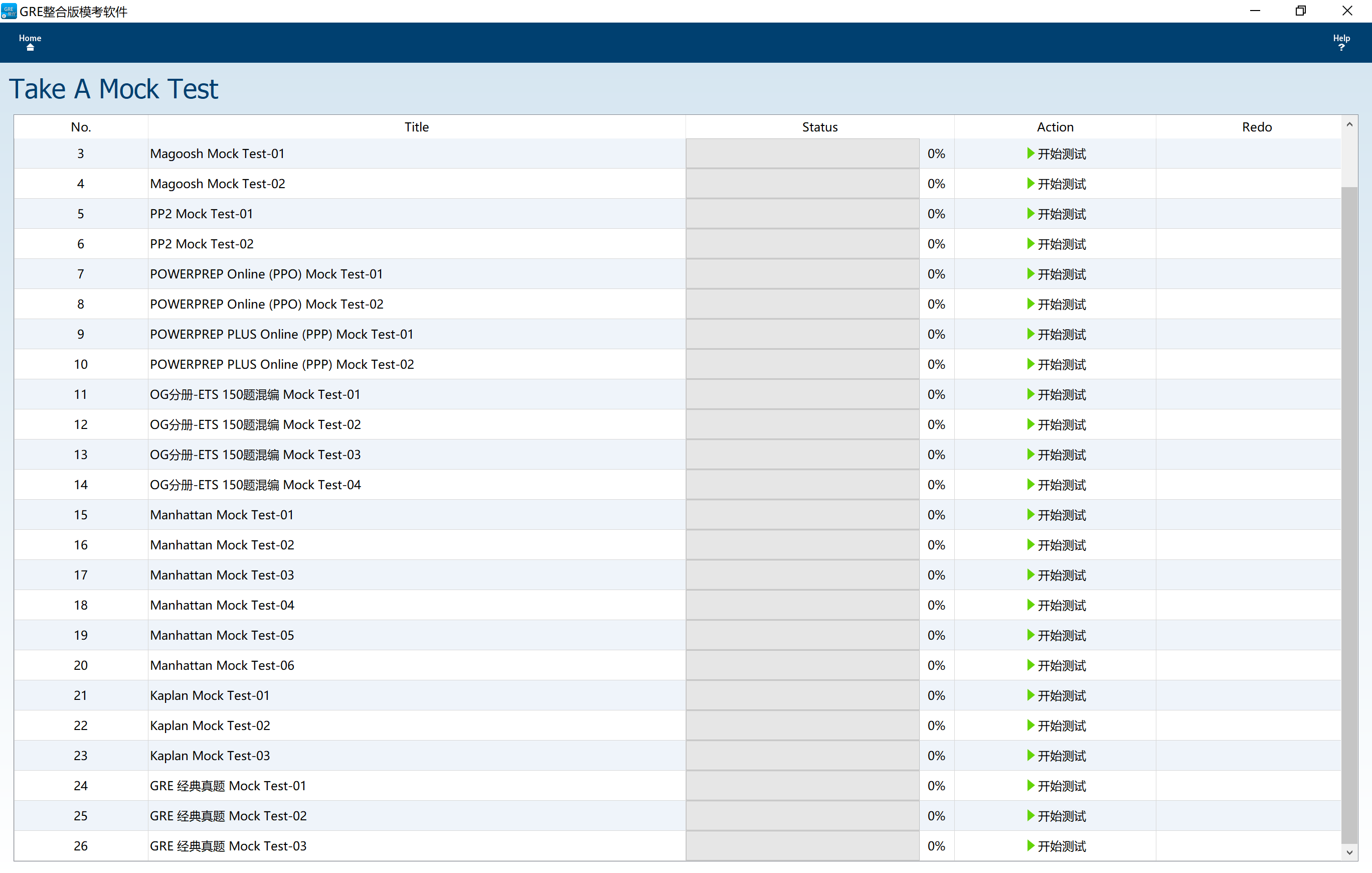Click progress bar of Manhattan Mock Test-01
The width and height of the screenshot is (1372, 873).
[x=802, y=515]
